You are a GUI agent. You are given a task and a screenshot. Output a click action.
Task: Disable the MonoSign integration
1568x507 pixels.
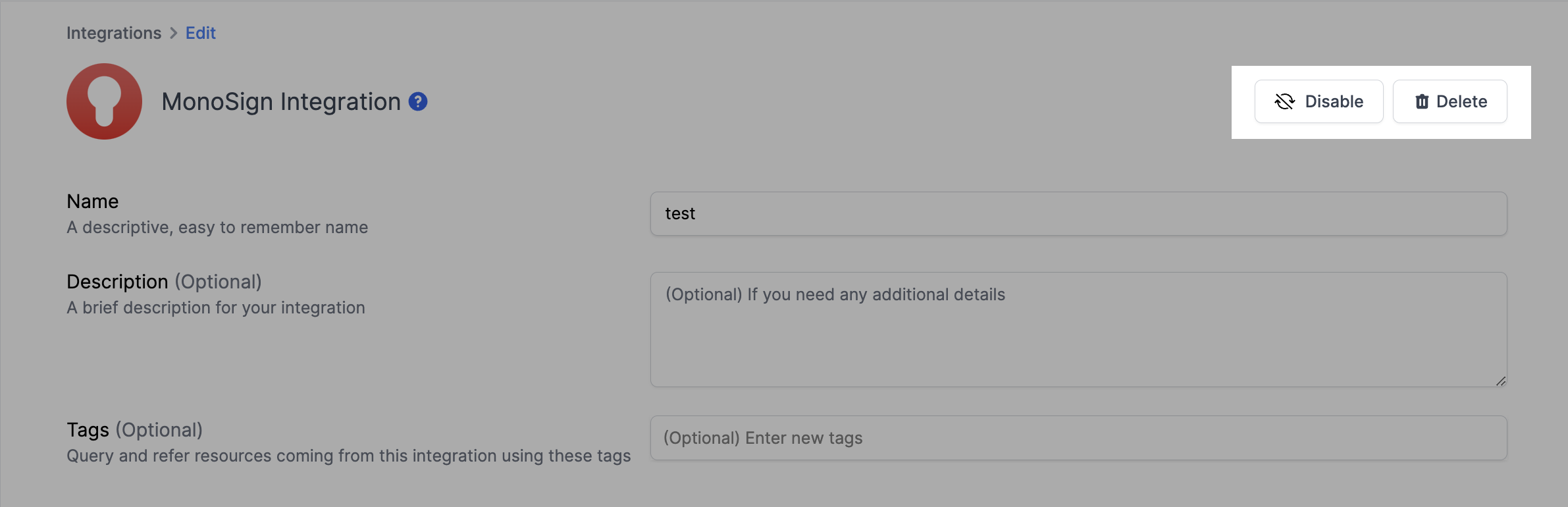point(1319,101)
